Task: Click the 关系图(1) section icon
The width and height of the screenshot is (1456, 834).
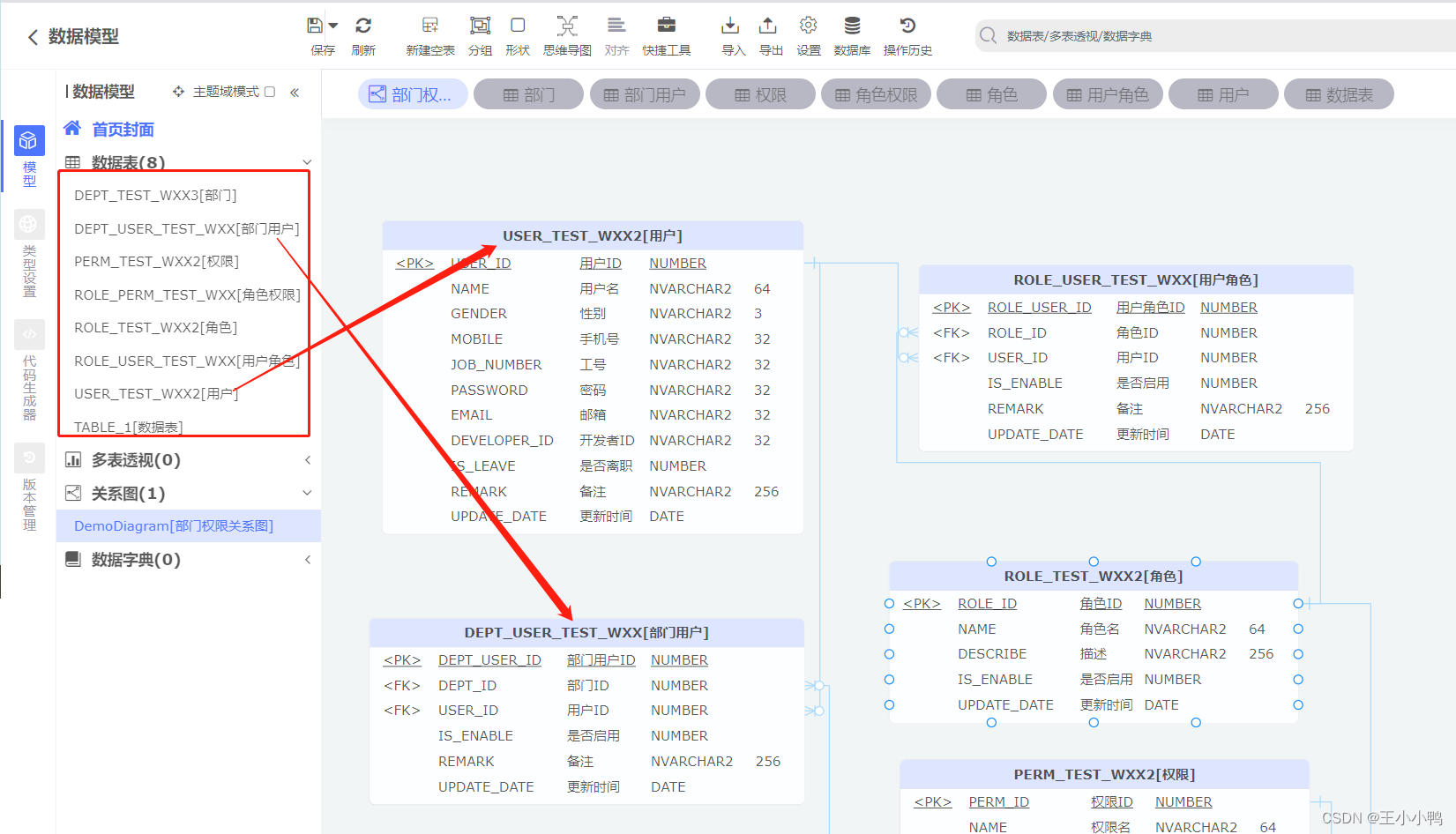Action: (73, 493)
